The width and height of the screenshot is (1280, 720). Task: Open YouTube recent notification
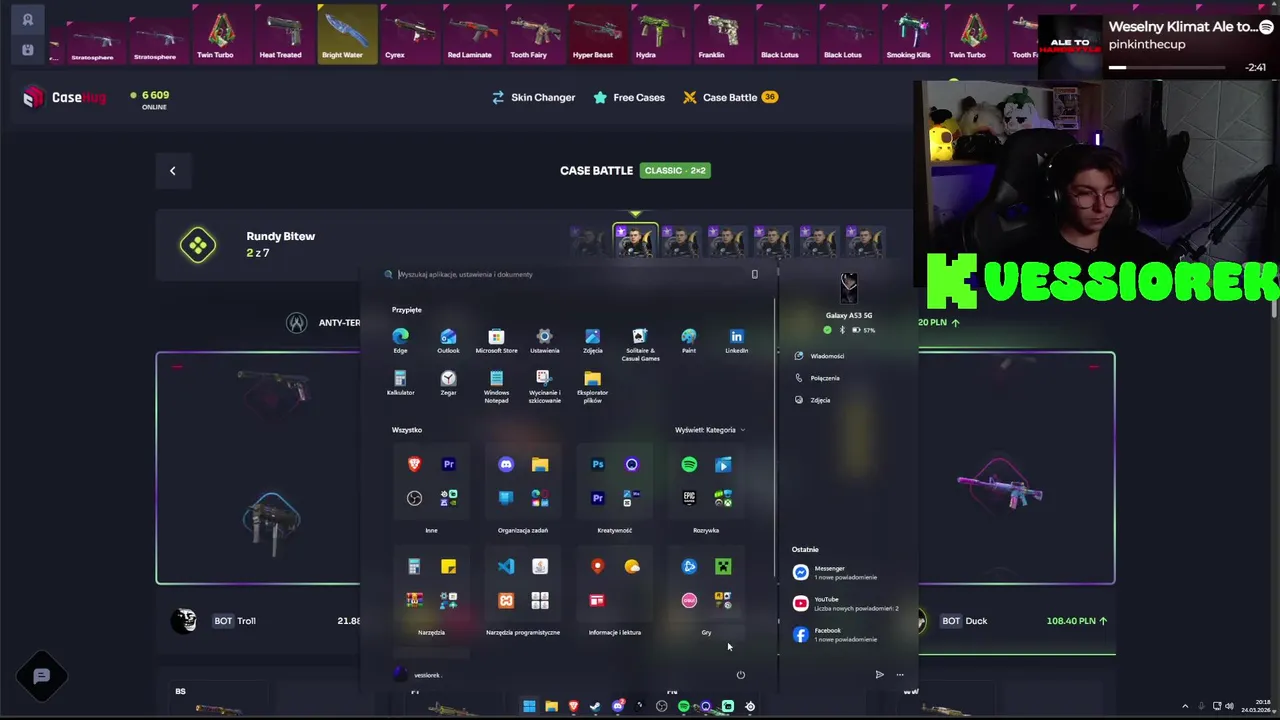846,604
